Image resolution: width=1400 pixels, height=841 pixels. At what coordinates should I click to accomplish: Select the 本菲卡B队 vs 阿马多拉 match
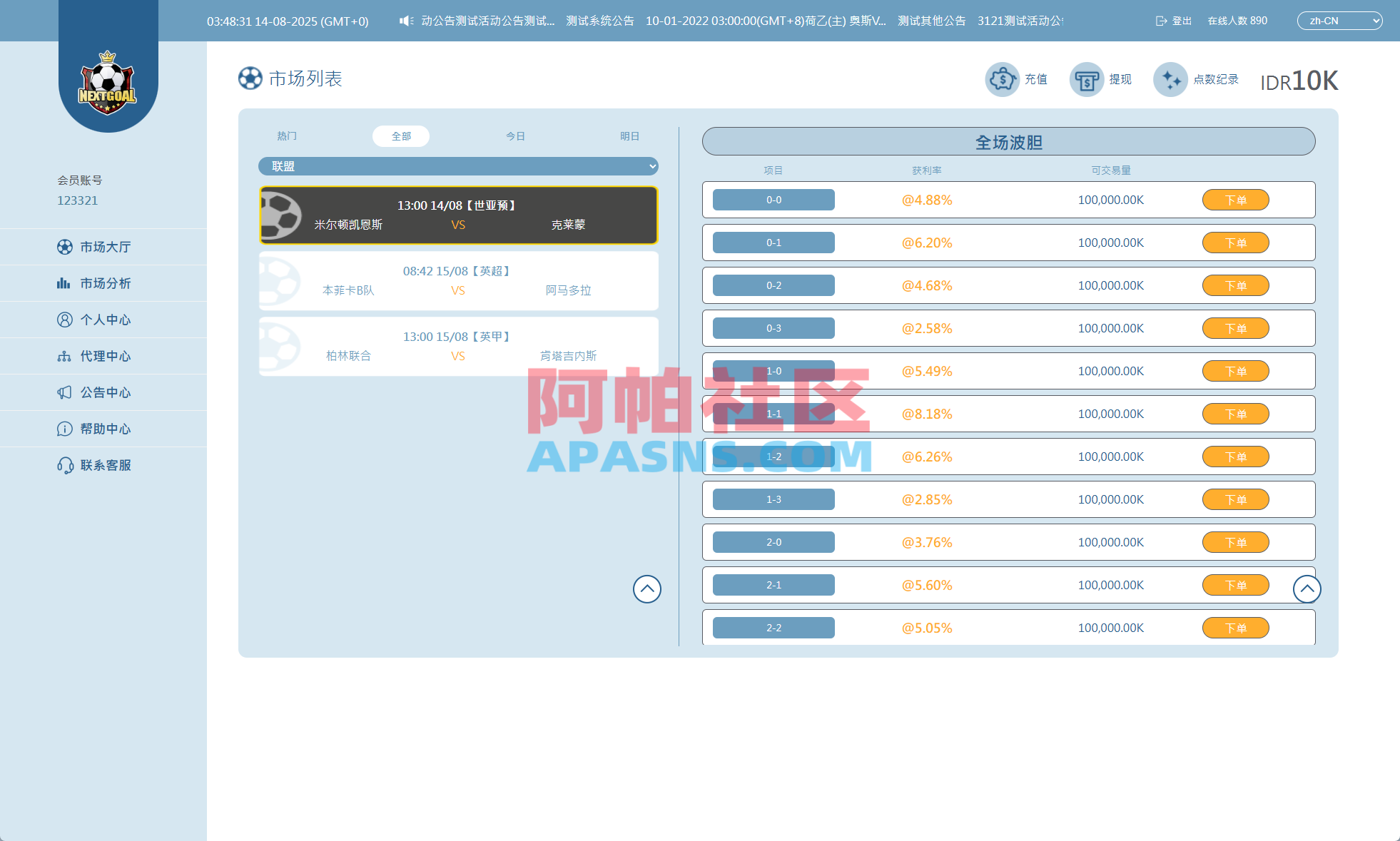(459, 280)
